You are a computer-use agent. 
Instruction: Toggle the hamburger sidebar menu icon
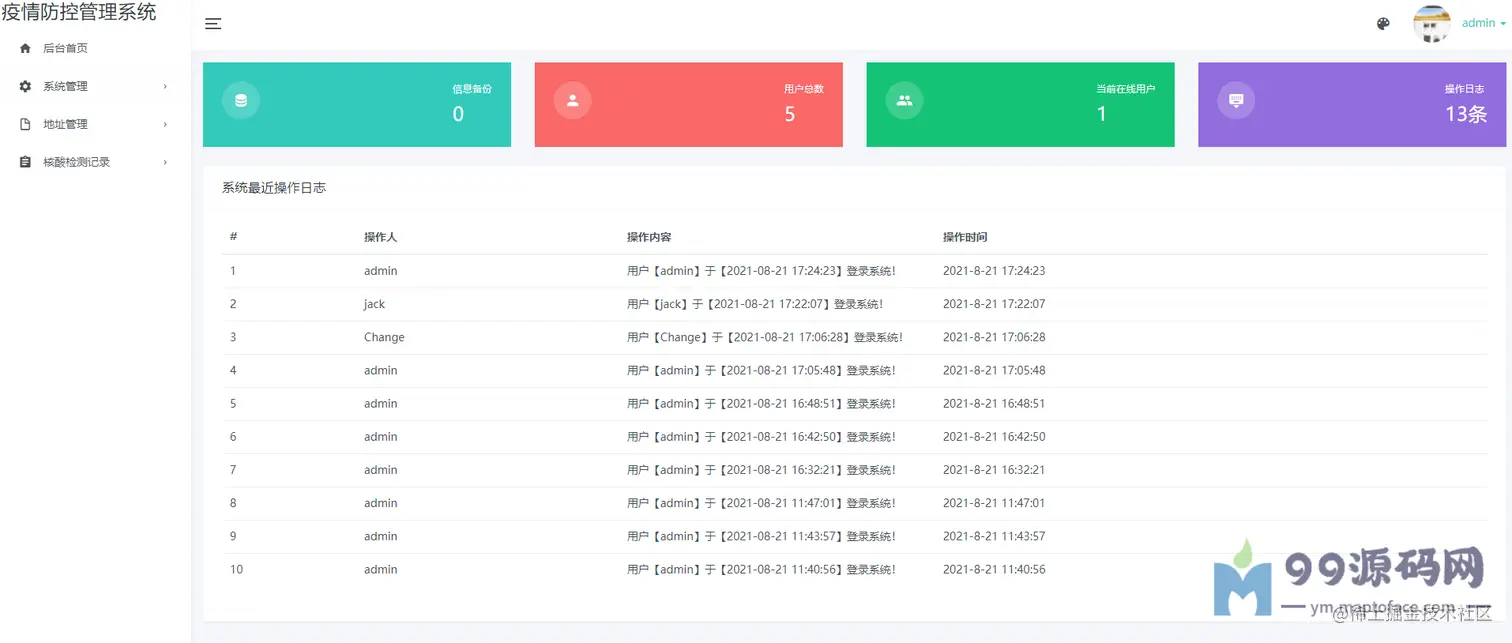click(x=213, y=24)
